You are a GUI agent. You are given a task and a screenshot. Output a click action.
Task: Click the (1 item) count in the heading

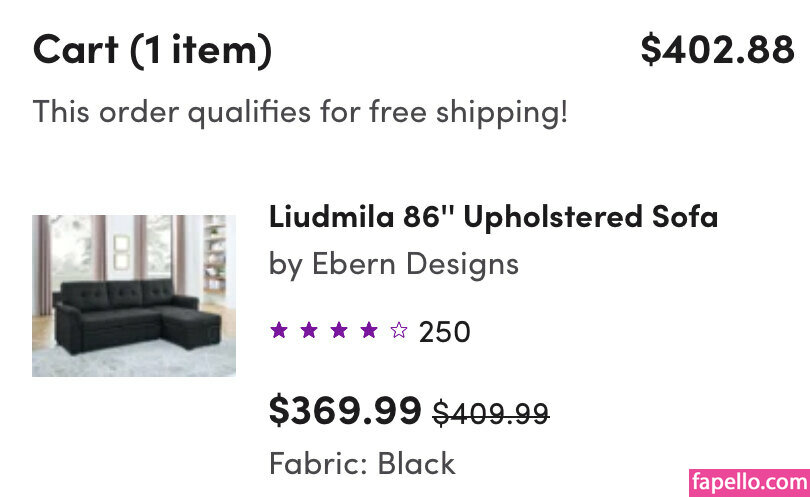201,49
